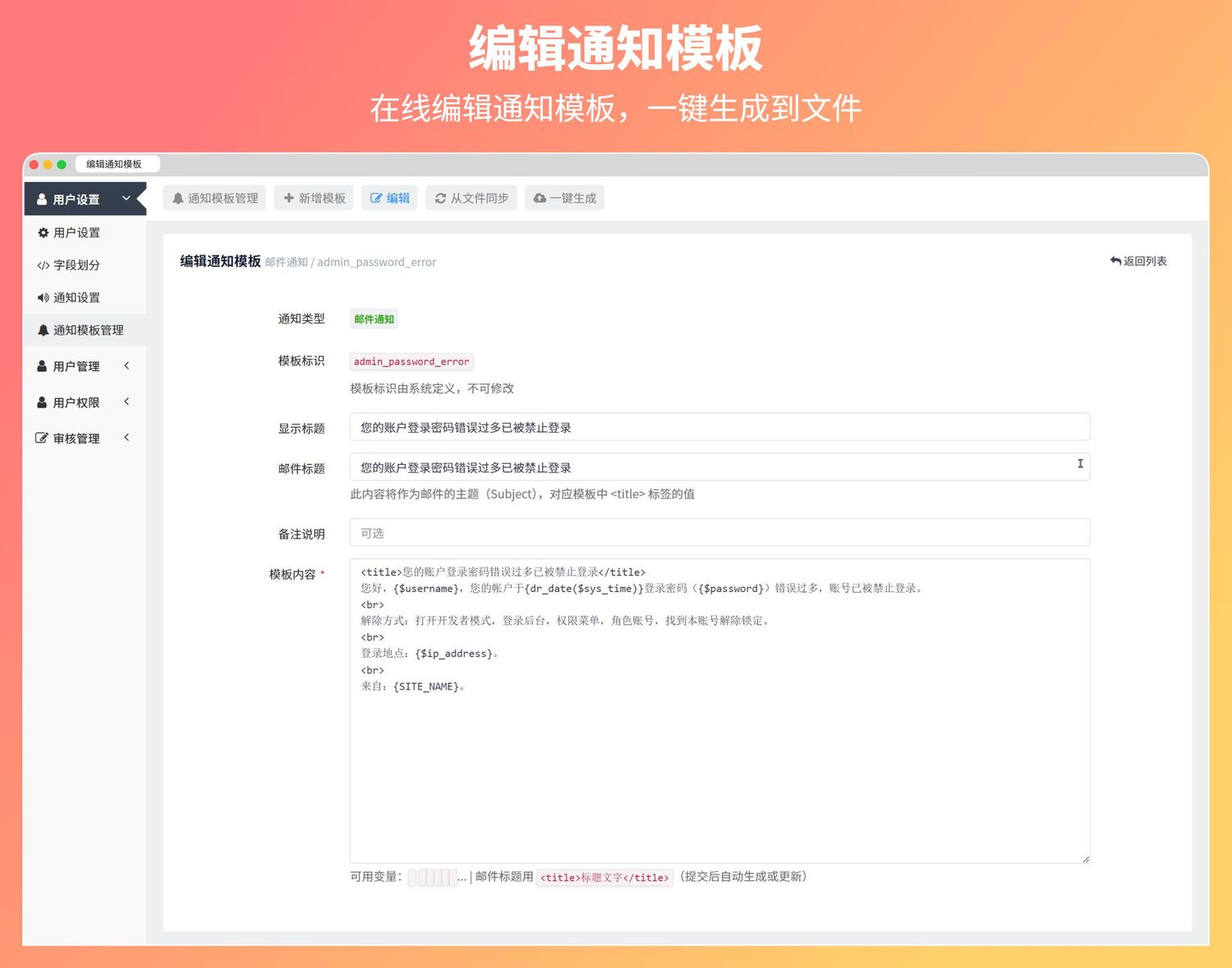The height and width of the screenshot is (968, 1232).
Task: Click the red macOS window button
Action: pos(34,164)
